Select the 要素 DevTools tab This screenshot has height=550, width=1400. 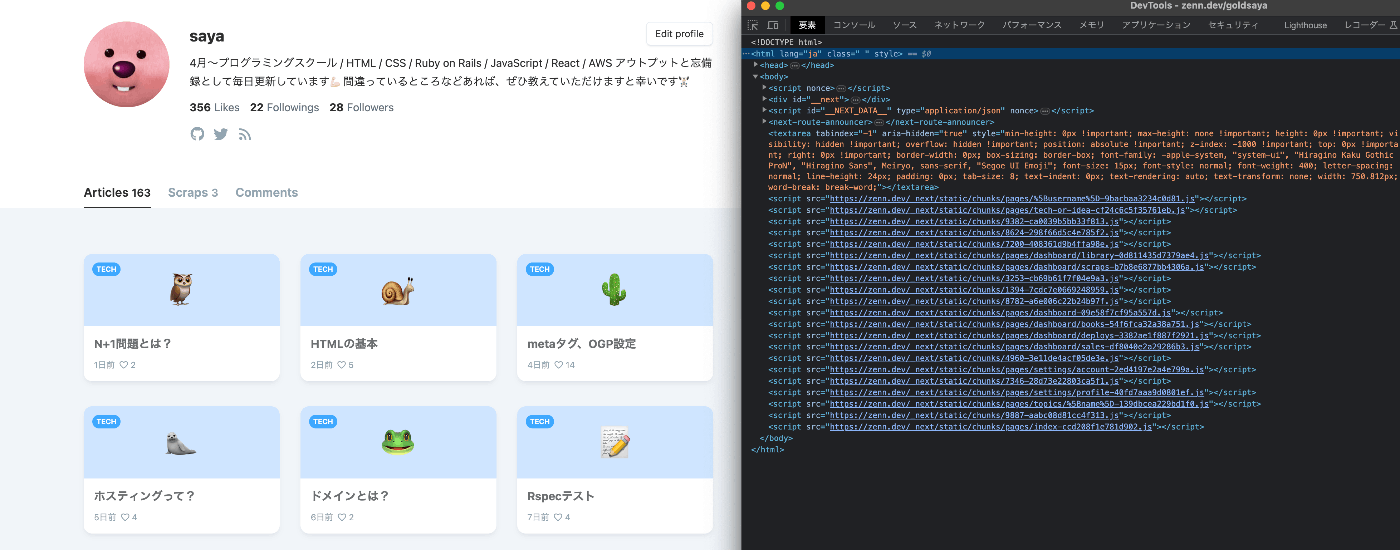point(807,25)
